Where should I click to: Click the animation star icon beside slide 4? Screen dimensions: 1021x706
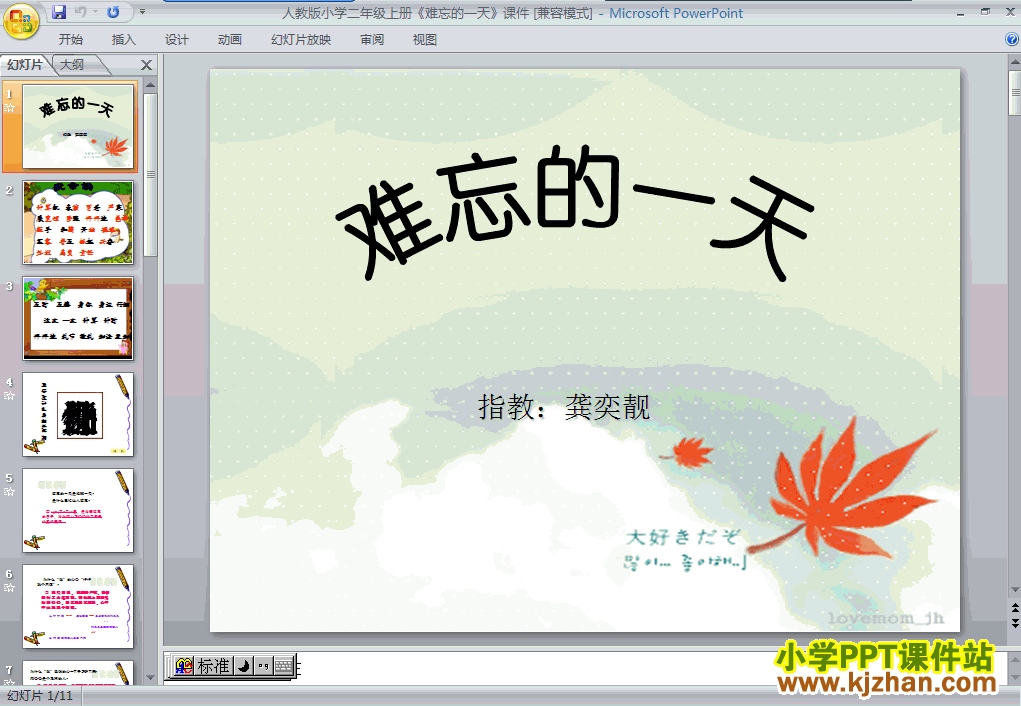pos(9,395)
